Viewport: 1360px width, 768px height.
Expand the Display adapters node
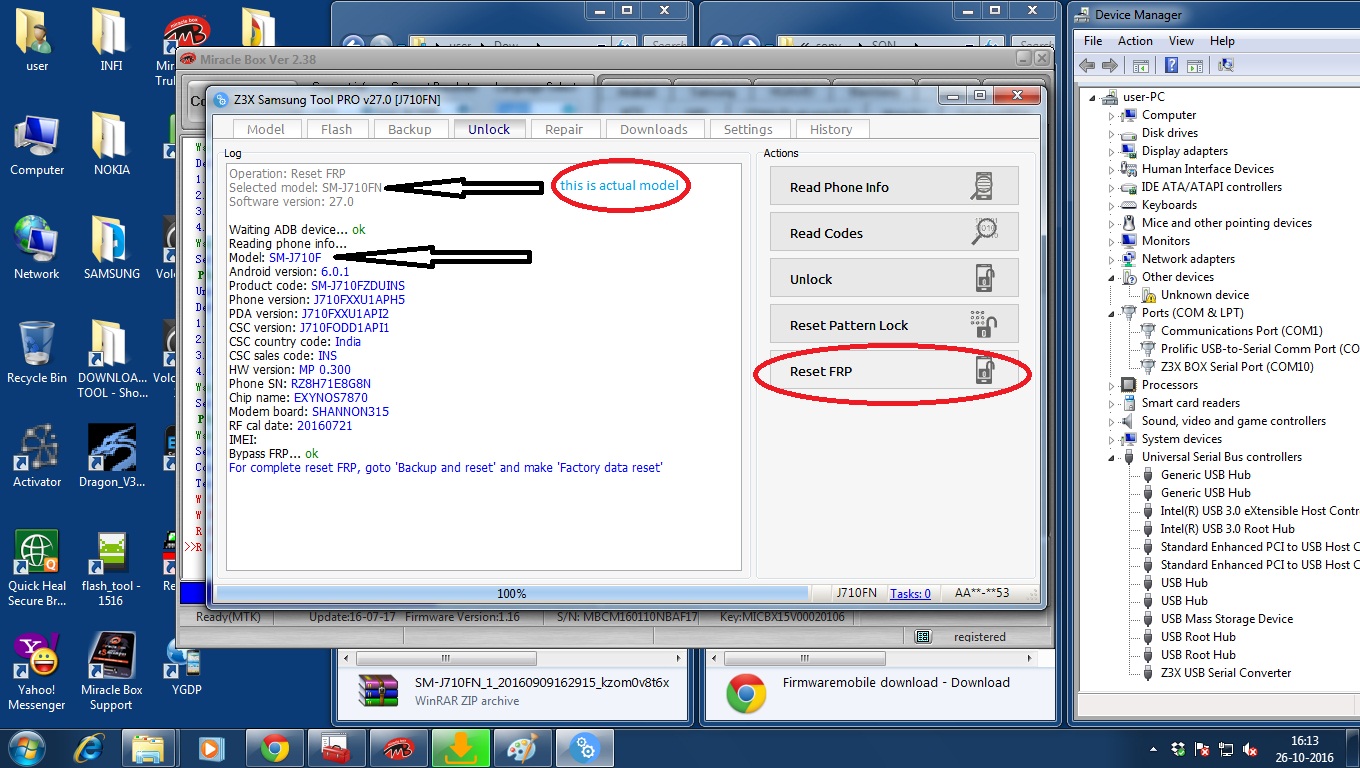pyautogui.click(x=1111, y=151)
